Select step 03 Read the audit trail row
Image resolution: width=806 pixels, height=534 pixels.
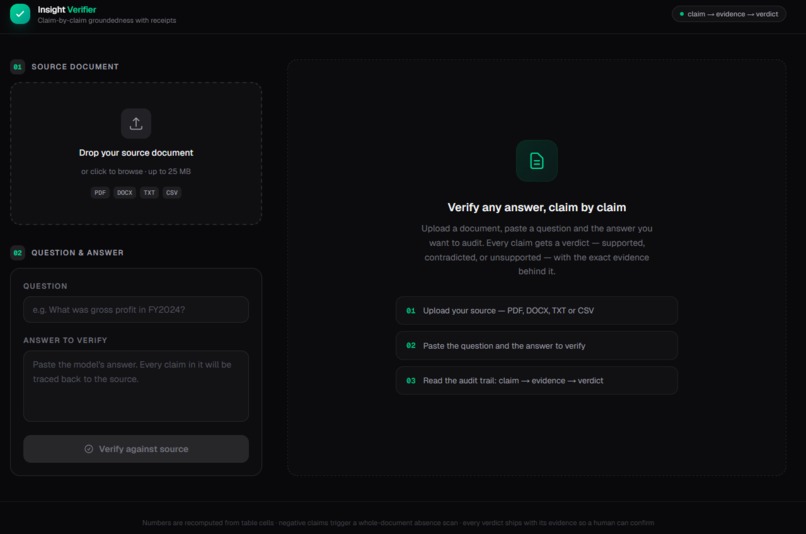pos(537,380)
